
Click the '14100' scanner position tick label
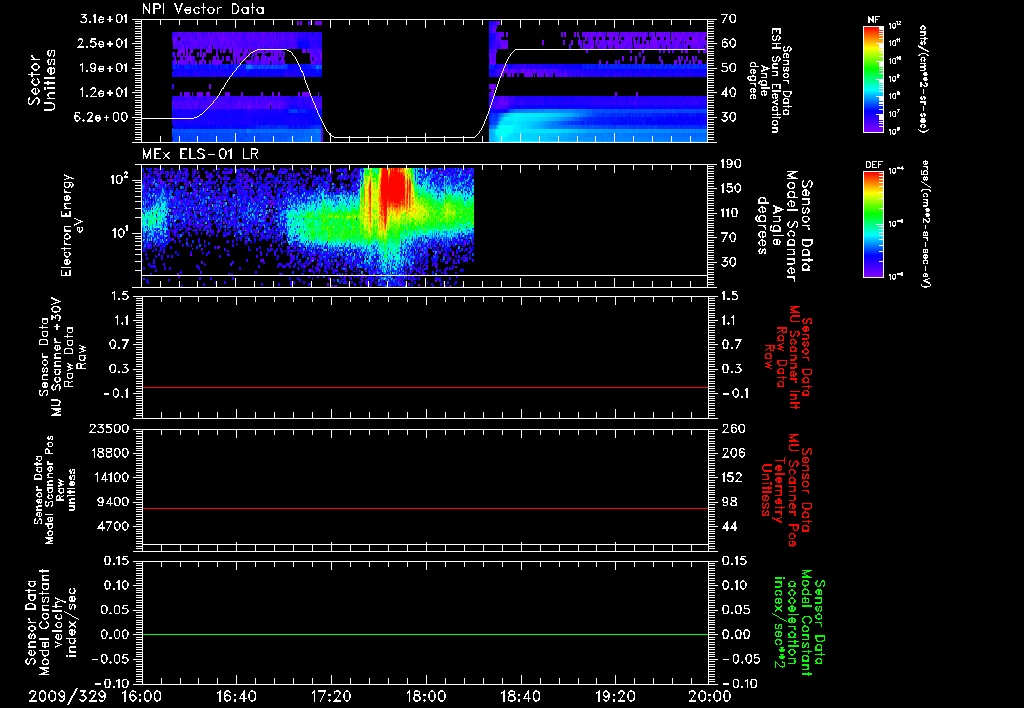(109, 477)
